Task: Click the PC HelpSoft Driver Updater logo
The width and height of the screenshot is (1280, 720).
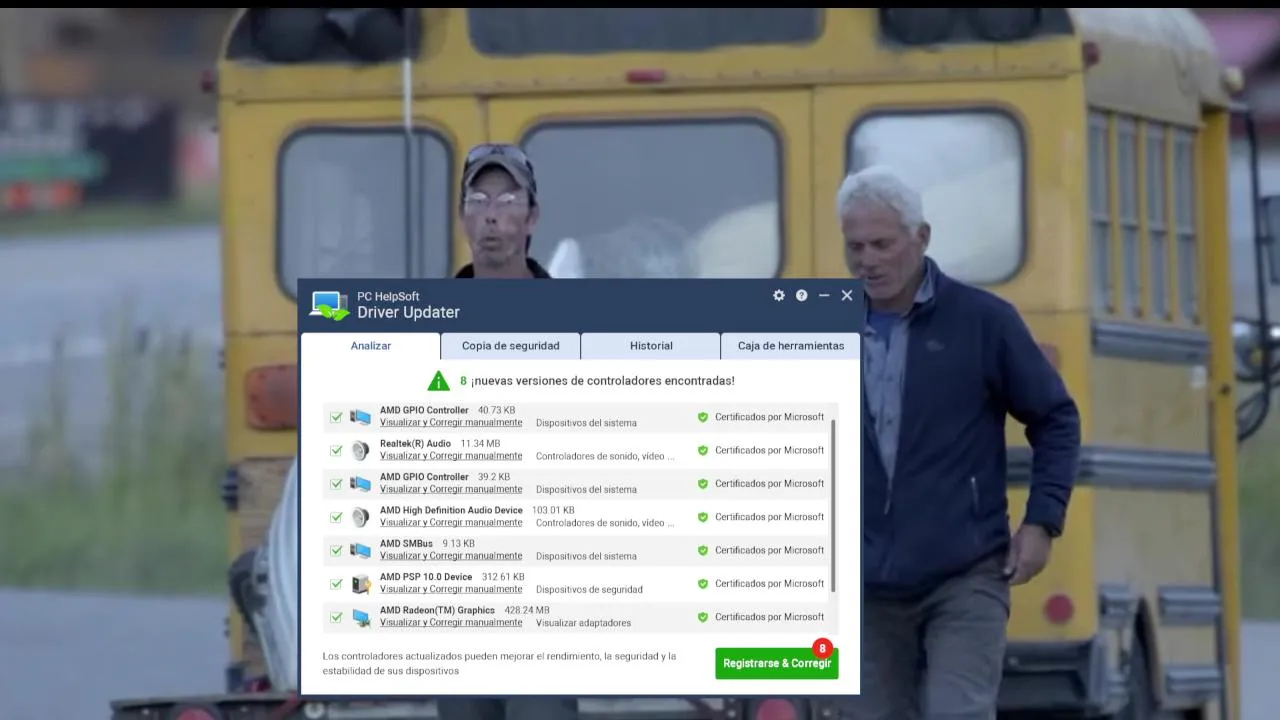Action: pyautogui.click(x=329, y=305)
